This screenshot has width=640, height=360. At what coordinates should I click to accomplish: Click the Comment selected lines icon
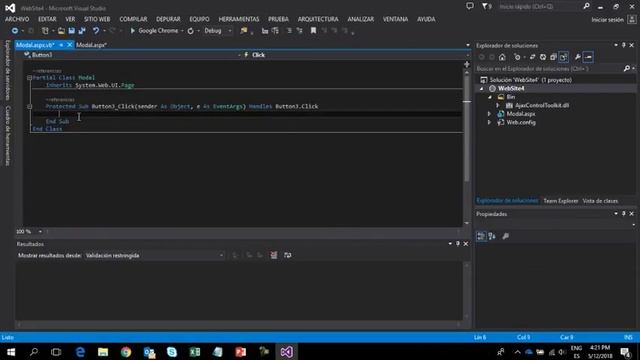click(x=289, y=31)
